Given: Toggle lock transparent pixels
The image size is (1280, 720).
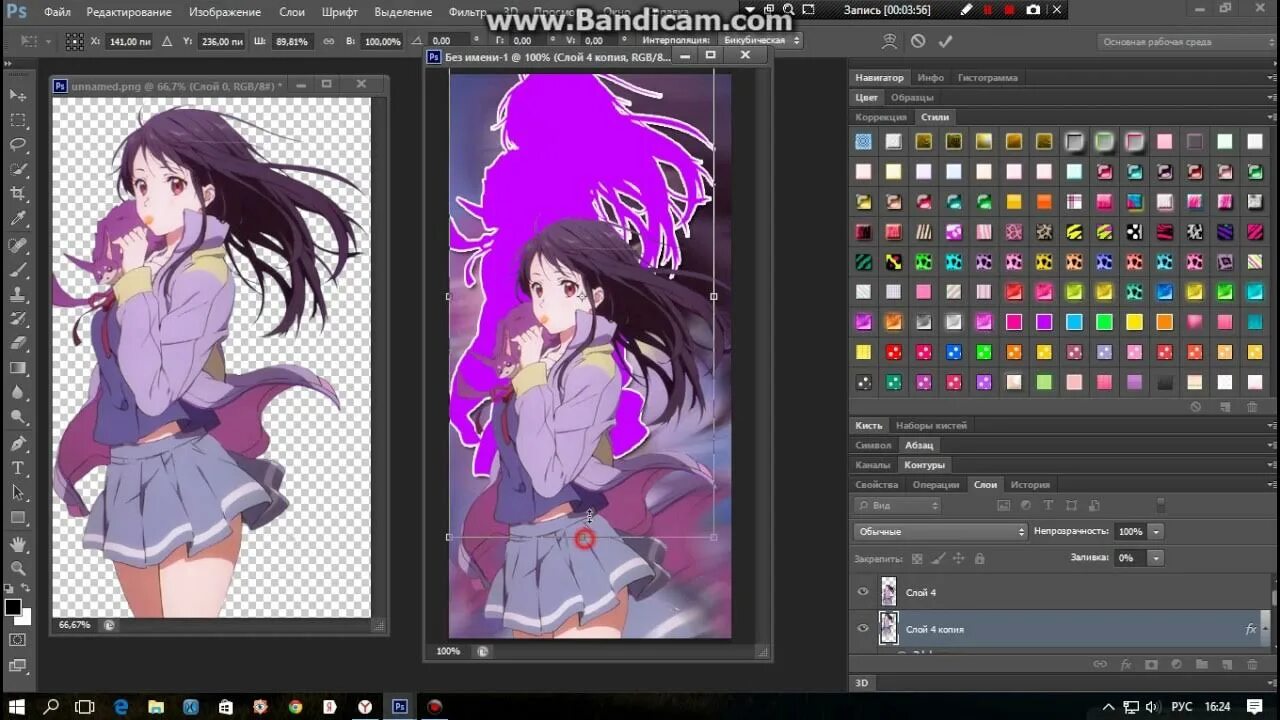Looking at the screenshot, I should (918, 559).
